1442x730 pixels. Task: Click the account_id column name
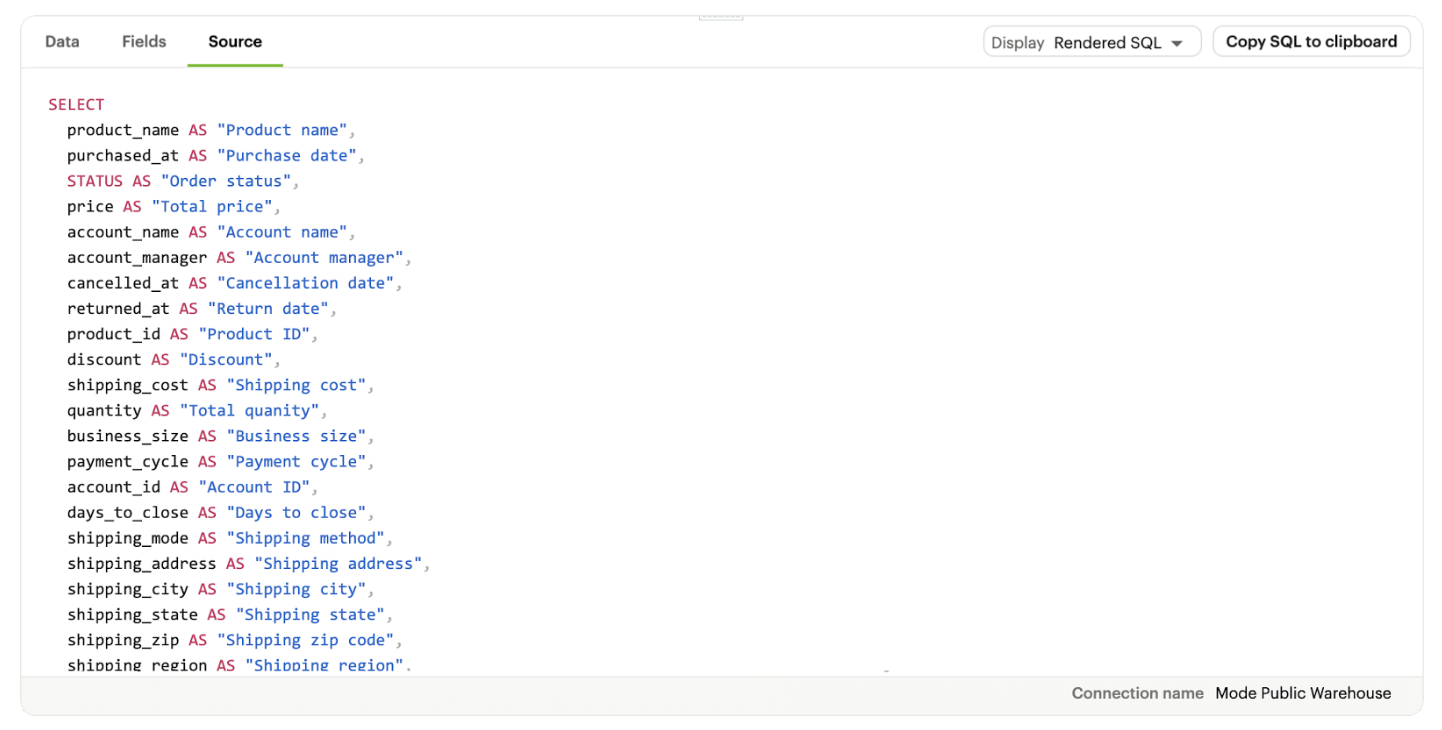point(114,487)
